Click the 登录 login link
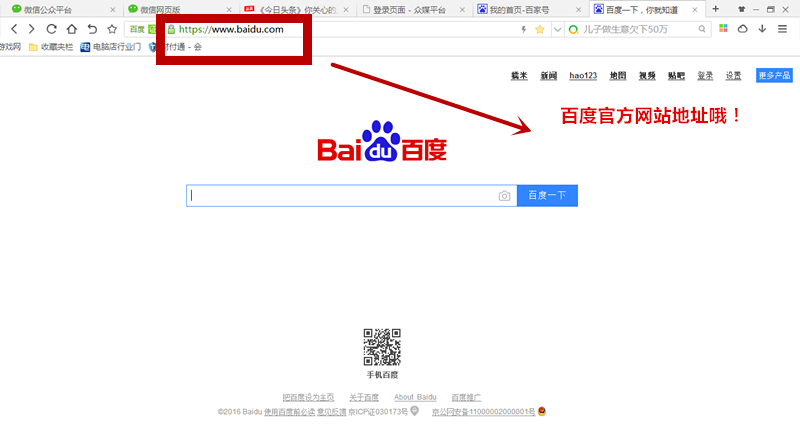Viewport: 800px width, 430px height. tap(705, 75)
